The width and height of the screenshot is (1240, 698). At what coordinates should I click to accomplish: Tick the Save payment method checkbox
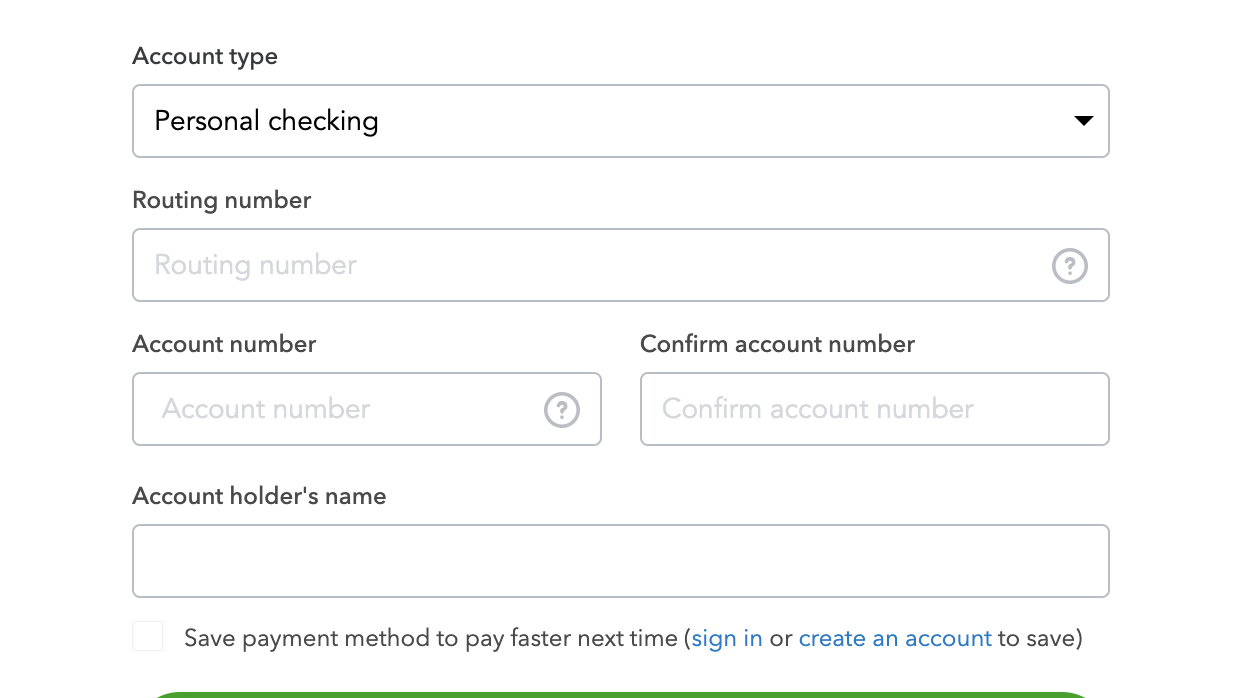coord(148,637)
